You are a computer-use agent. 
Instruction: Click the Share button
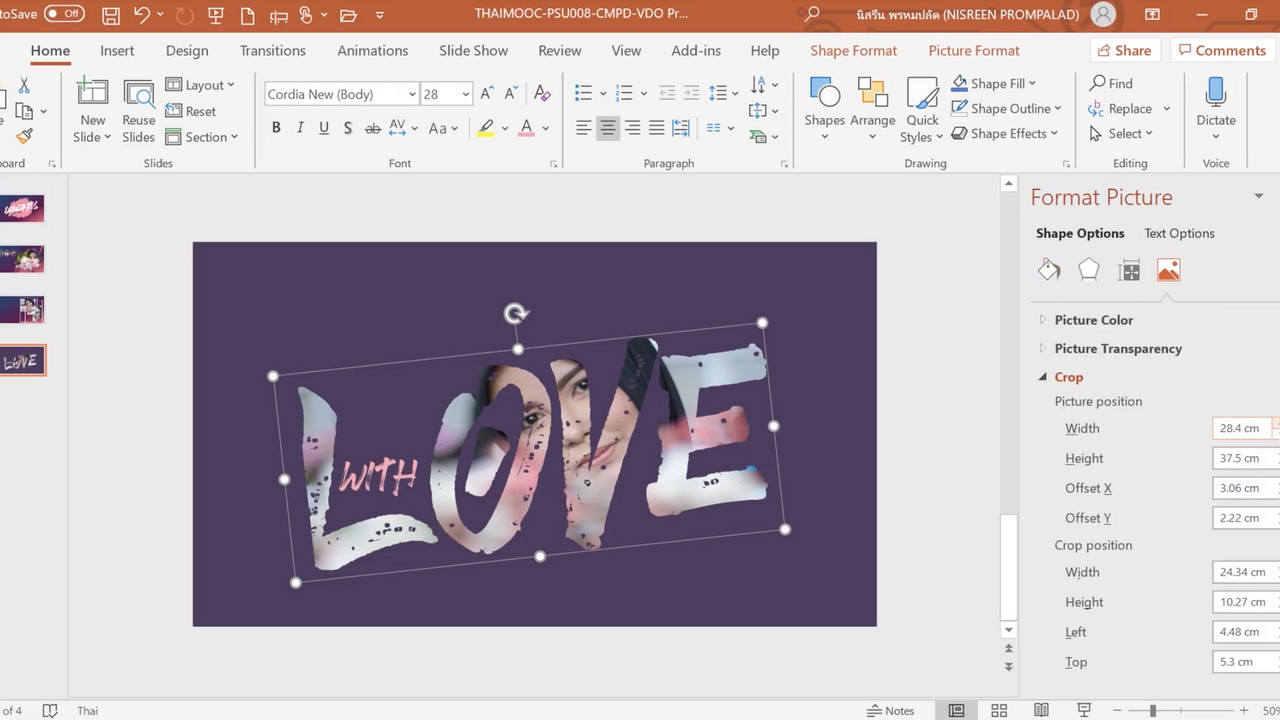point(1124,50)
